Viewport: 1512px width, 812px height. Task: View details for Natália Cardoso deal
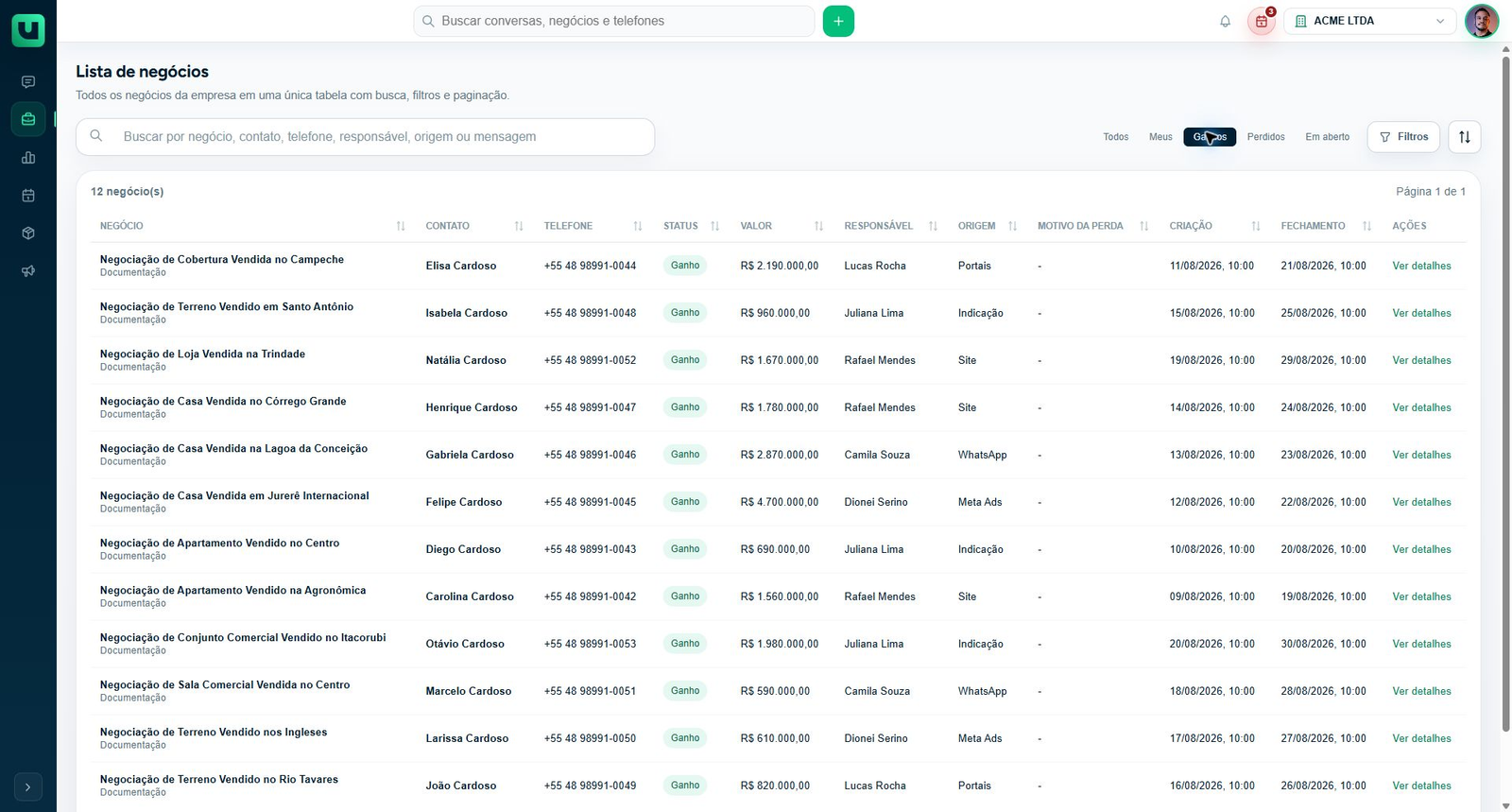click(x=1421, y=360)
